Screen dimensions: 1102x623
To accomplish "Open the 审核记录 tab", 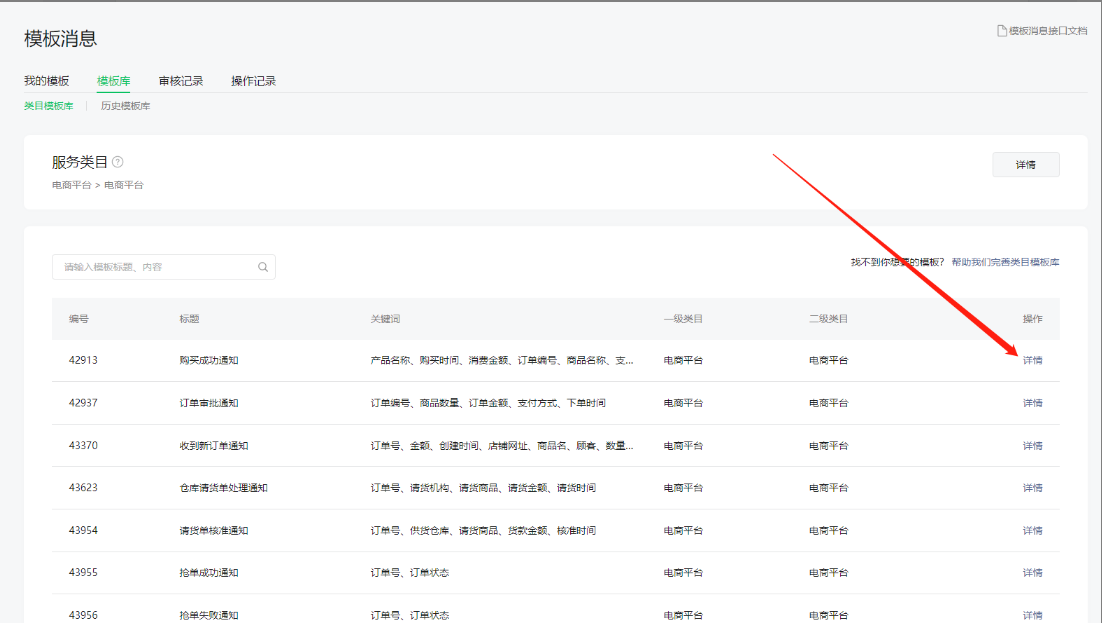I will (181, 81).
